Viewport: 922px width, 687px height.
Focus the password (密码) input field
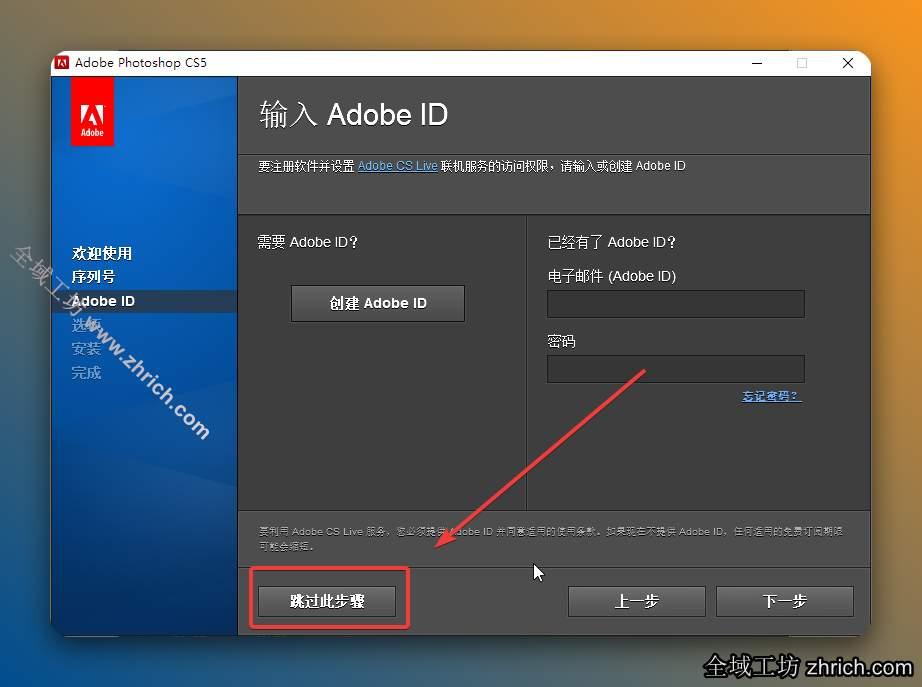click(x=676, y=369)
